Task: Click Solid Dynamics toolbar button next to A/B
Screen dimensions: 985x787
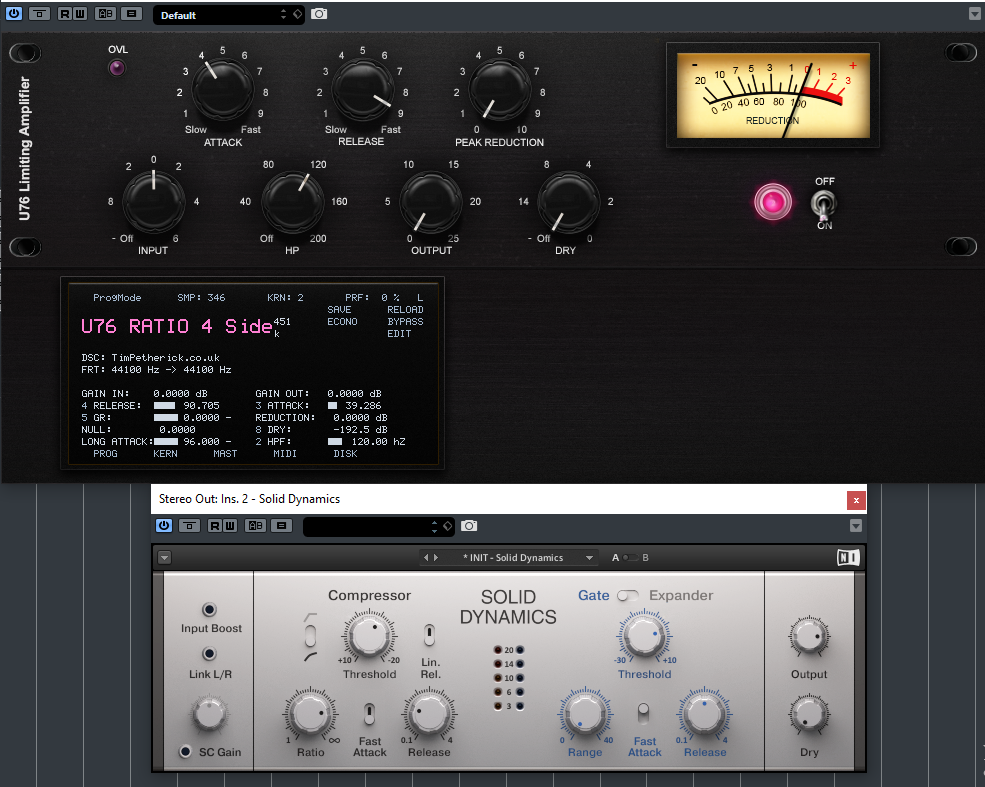Action: pyautogui.click(x=281, y=525)
